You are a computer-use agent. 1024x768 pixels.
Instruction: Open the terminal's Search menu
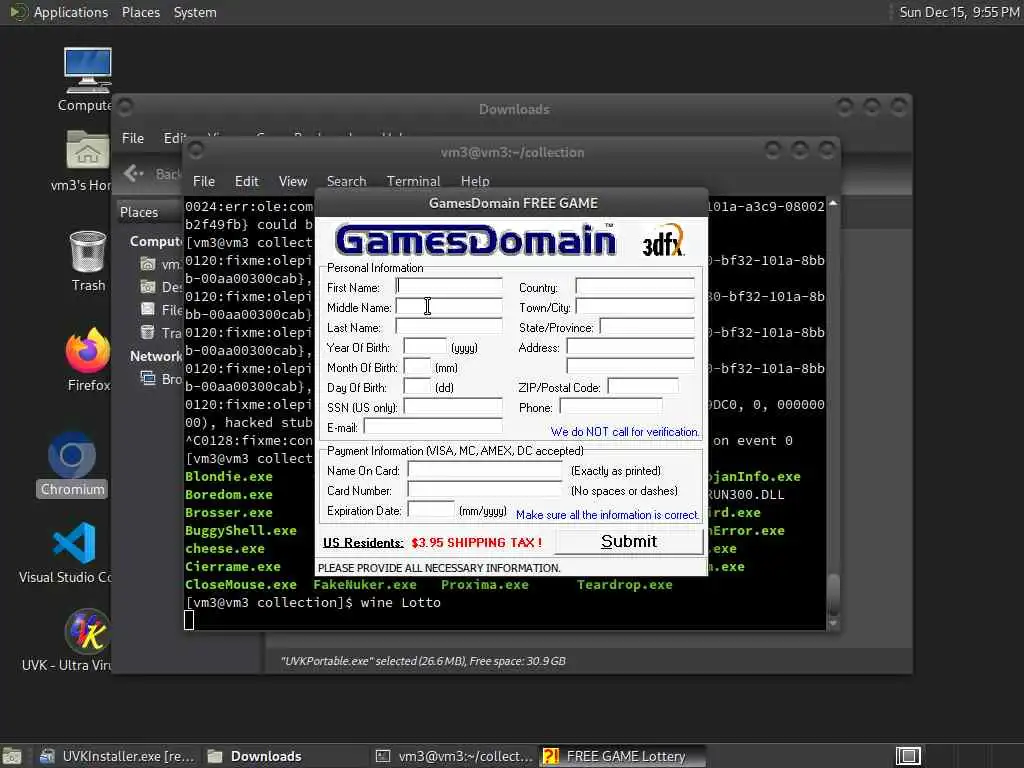(346, 181)
